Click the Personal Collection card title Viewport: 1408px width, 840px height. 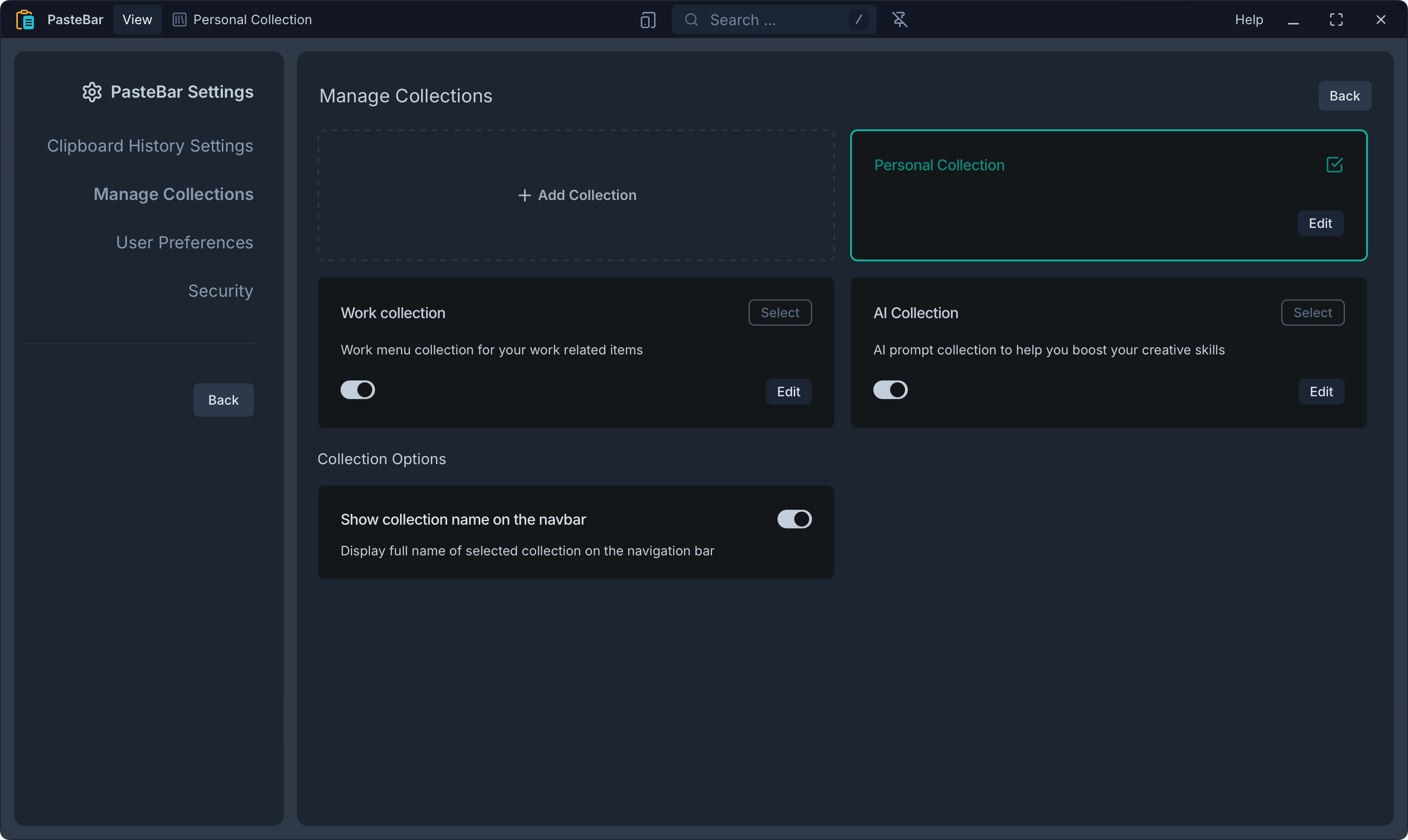click(939, 165)
